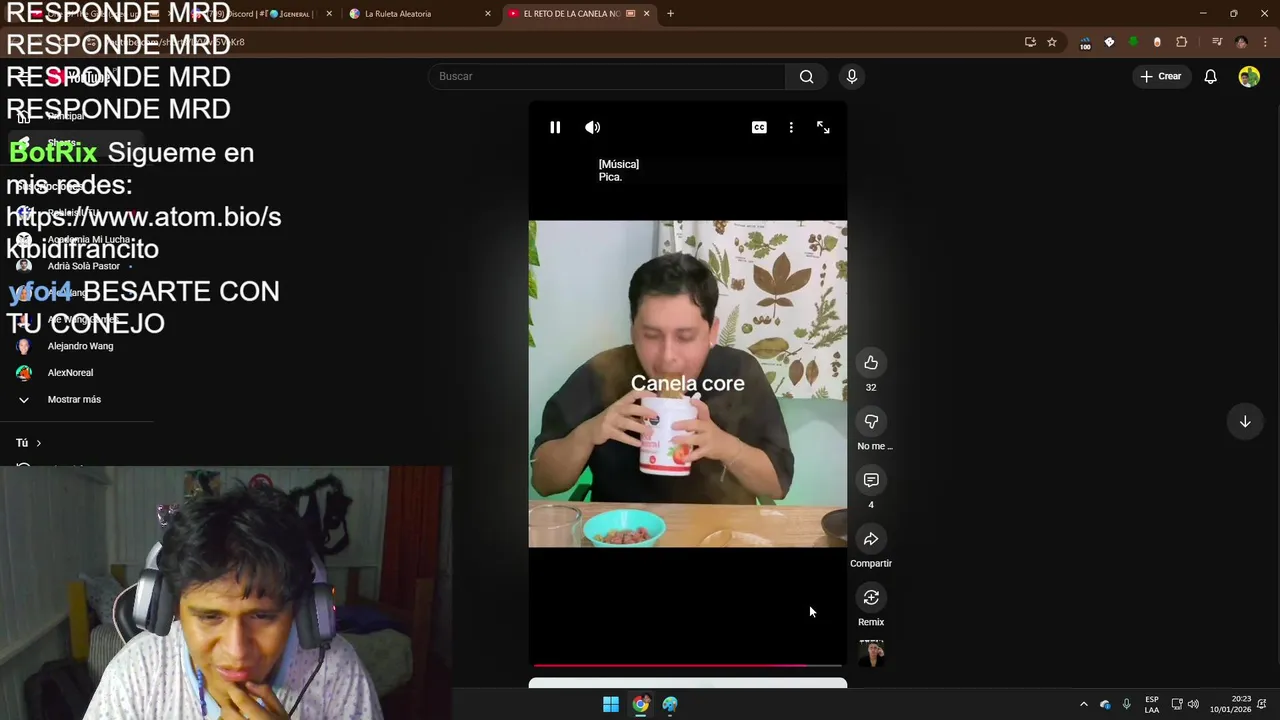Image resolution: width=1280 pixels, height=720 pixels.
Task: Open the clock showing 20:23
Action: coord(1230,704)
